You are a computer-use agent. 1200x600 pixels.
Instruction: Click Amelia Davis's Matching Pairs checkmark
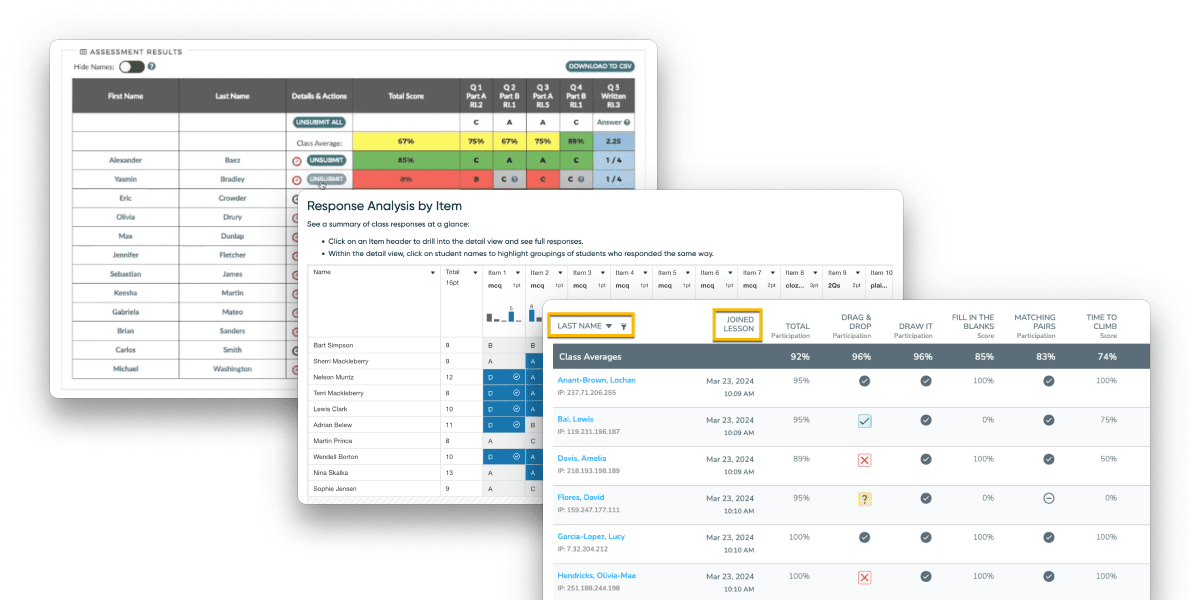tap(1049, 459)
